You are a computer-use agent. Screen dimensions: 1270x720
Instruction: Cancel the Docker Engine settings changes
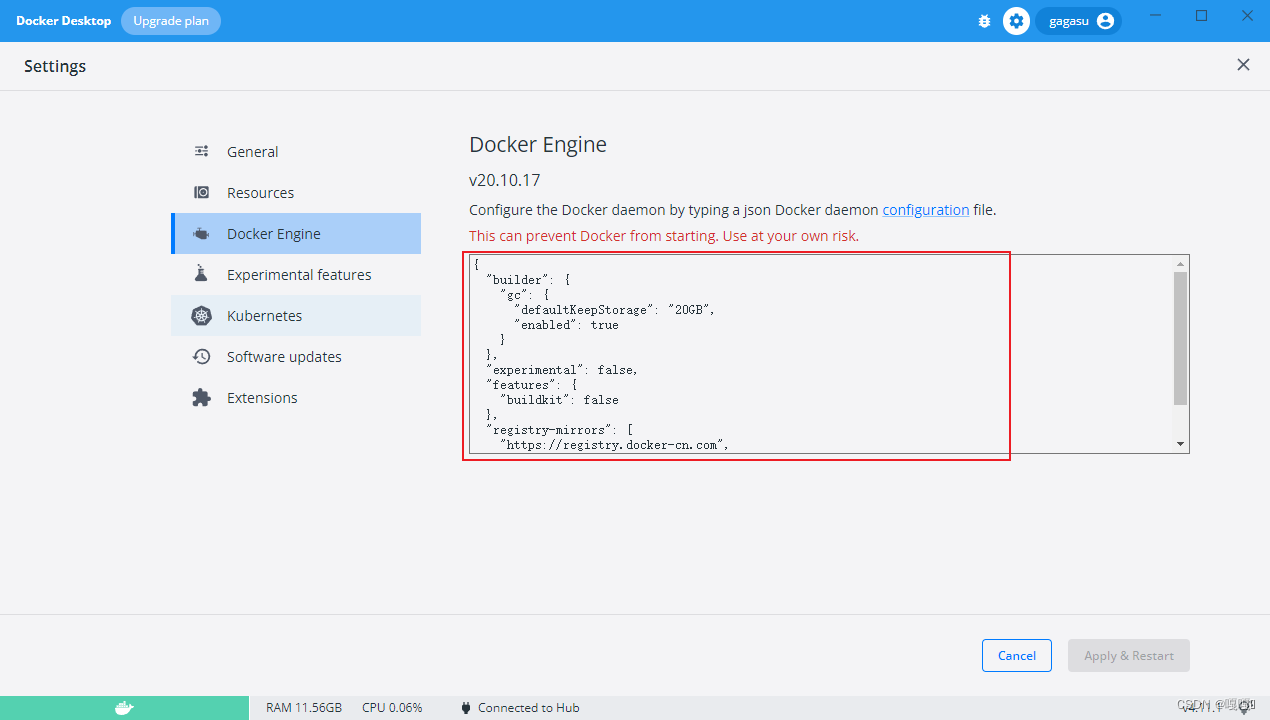[1016, 655]
